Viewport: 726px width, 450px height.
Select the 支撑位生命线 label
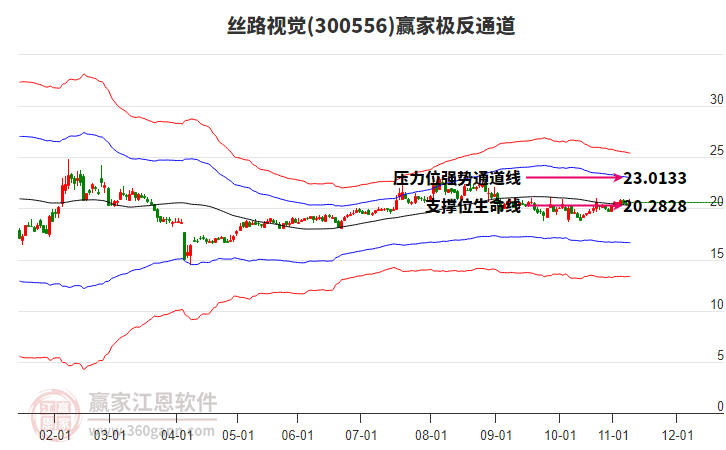pyautogui.click(x=473, y=206)
